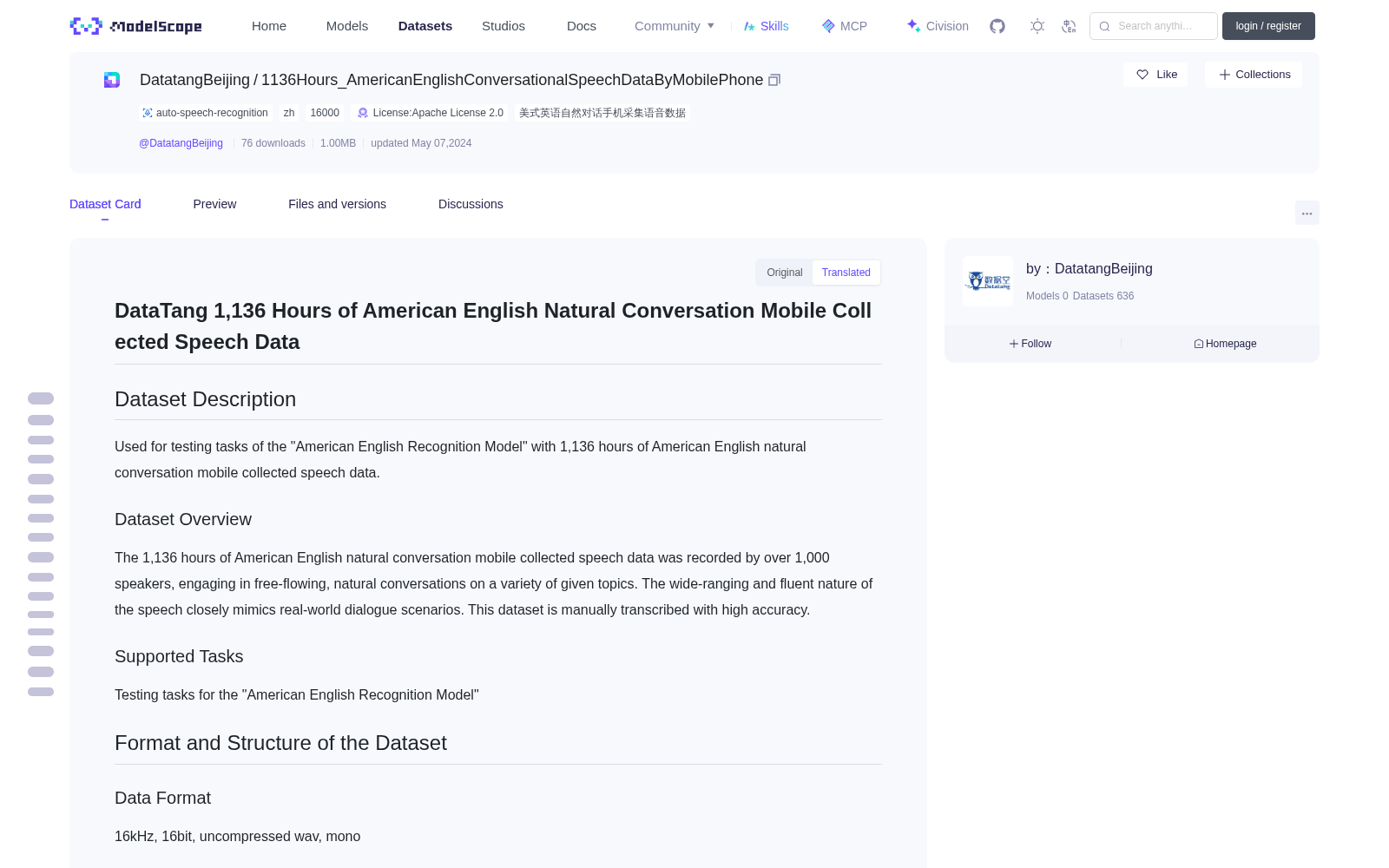1389x868 pixels.
Task: Open the DatatangBeijing Homepage link
Action: point(1225,344)
